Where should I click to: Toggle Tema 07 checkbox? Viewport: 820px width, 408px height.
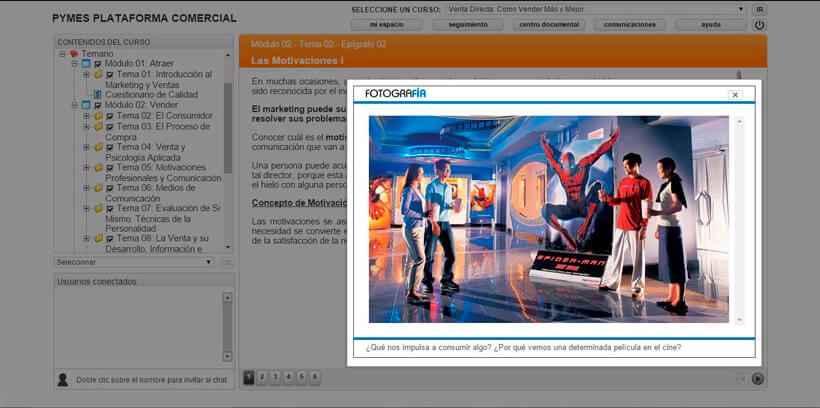[x=110, y=209]
